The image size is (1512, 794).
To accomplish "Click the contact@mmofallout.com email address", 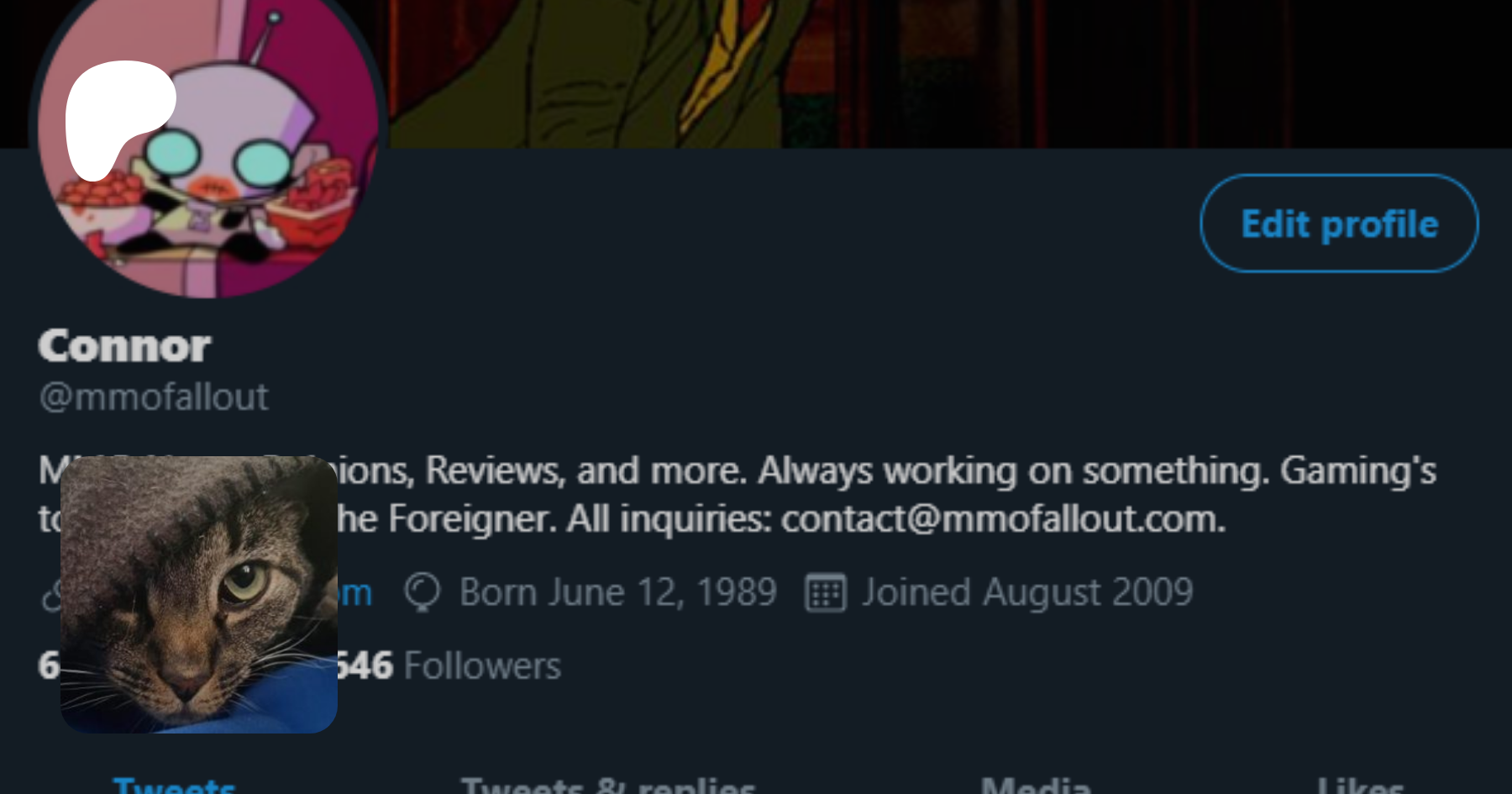I will click(x=1003, y=518).
